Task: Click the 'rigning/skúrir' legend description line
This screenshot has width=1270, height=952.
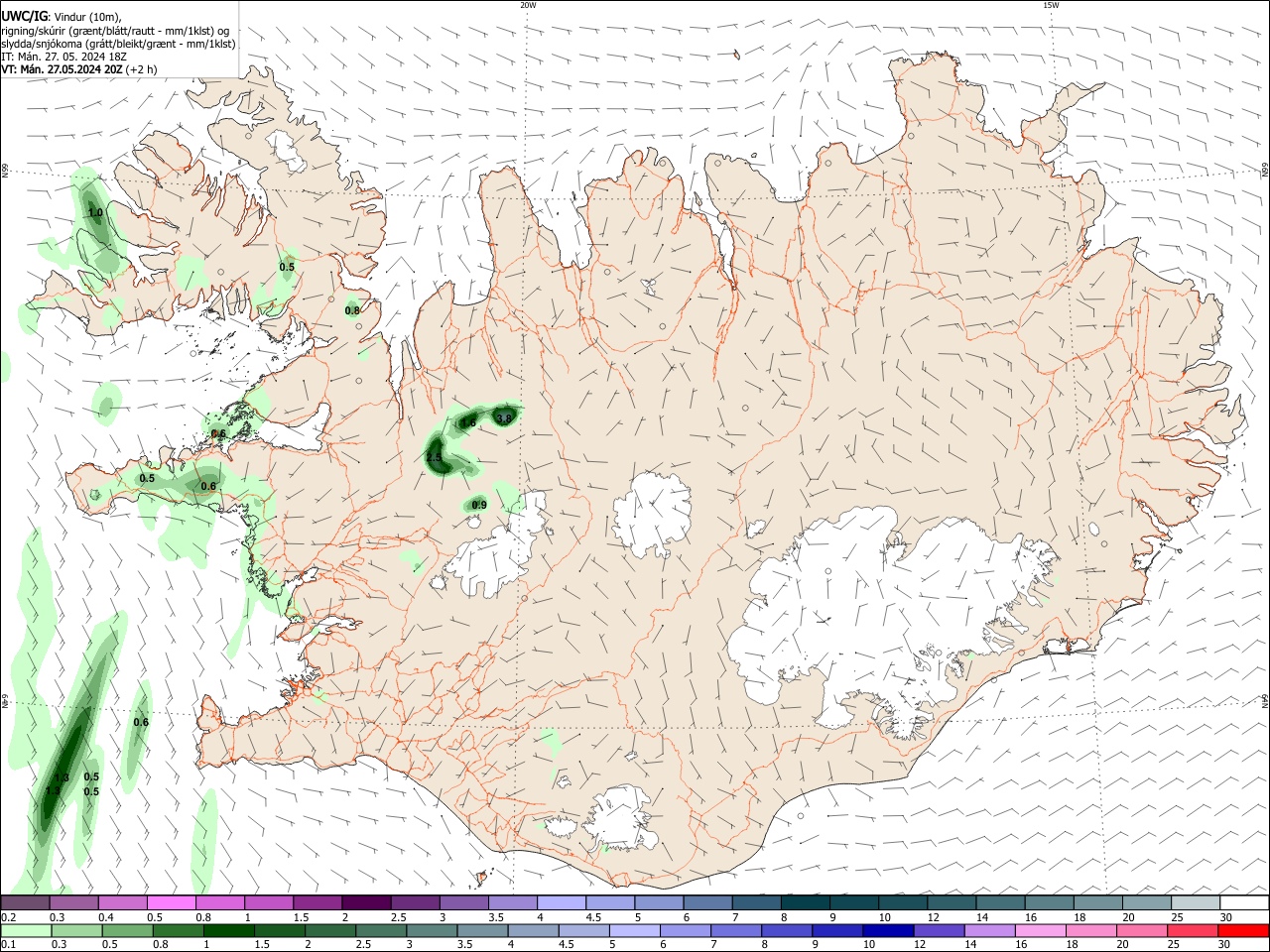Action: (114, 30)
